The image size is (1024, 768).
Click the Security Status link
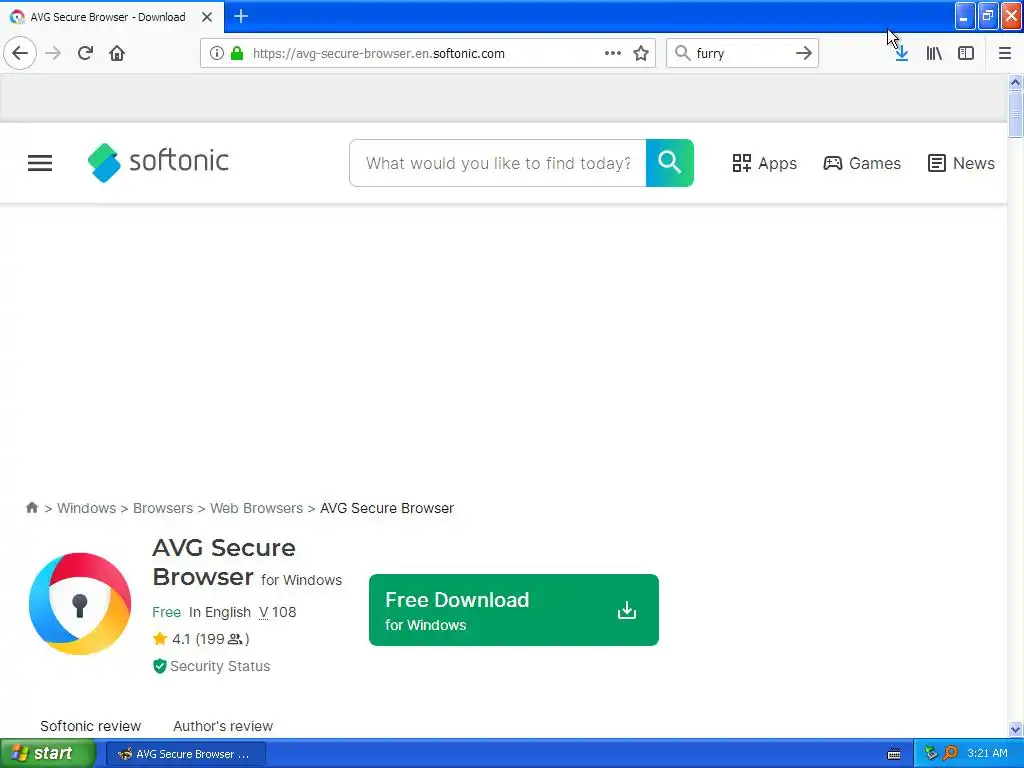pos(219,666)
